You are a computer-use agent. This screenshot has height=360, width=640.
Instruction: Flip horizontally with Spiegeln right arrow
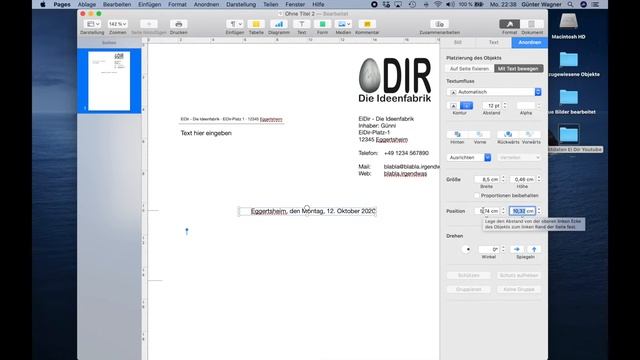pyautogui.click(x=517, y=249)
